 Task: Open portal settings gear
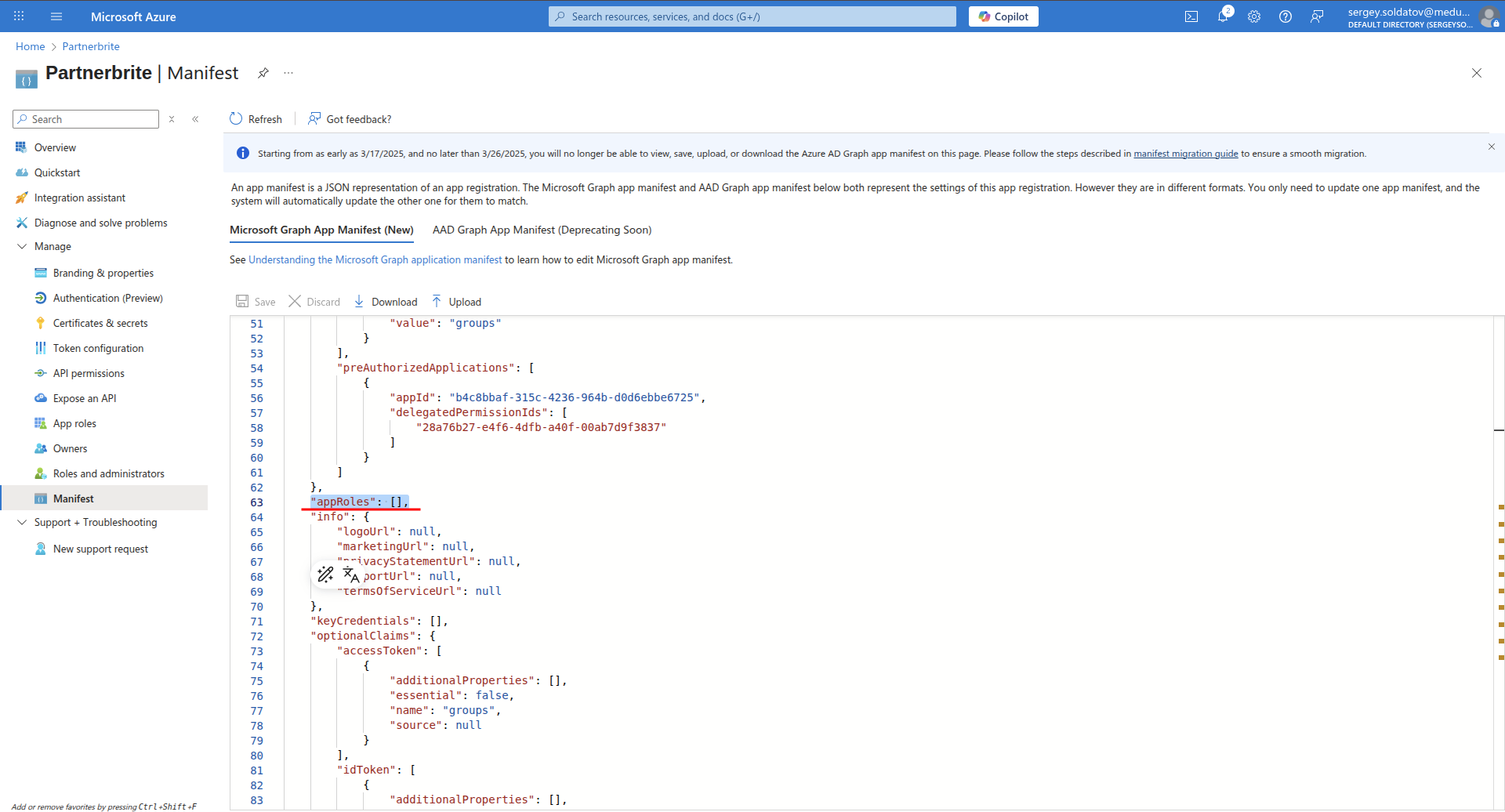click(1254, 16)
